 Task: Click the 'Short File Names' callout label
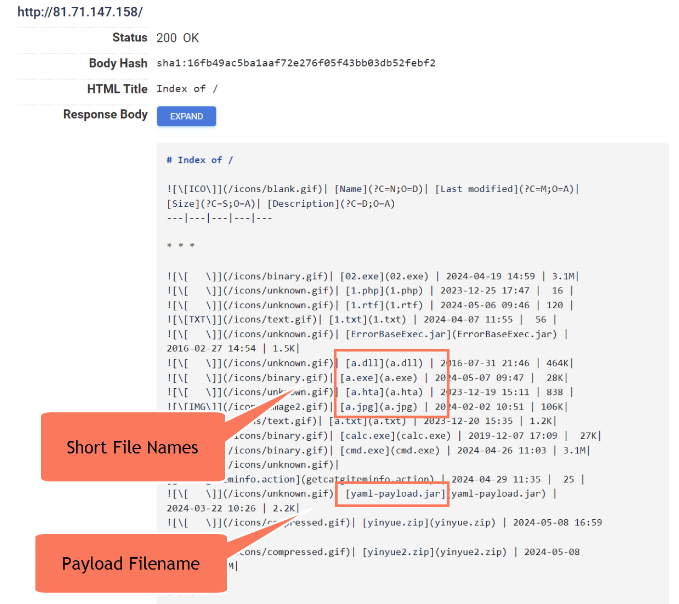point(133,447)
